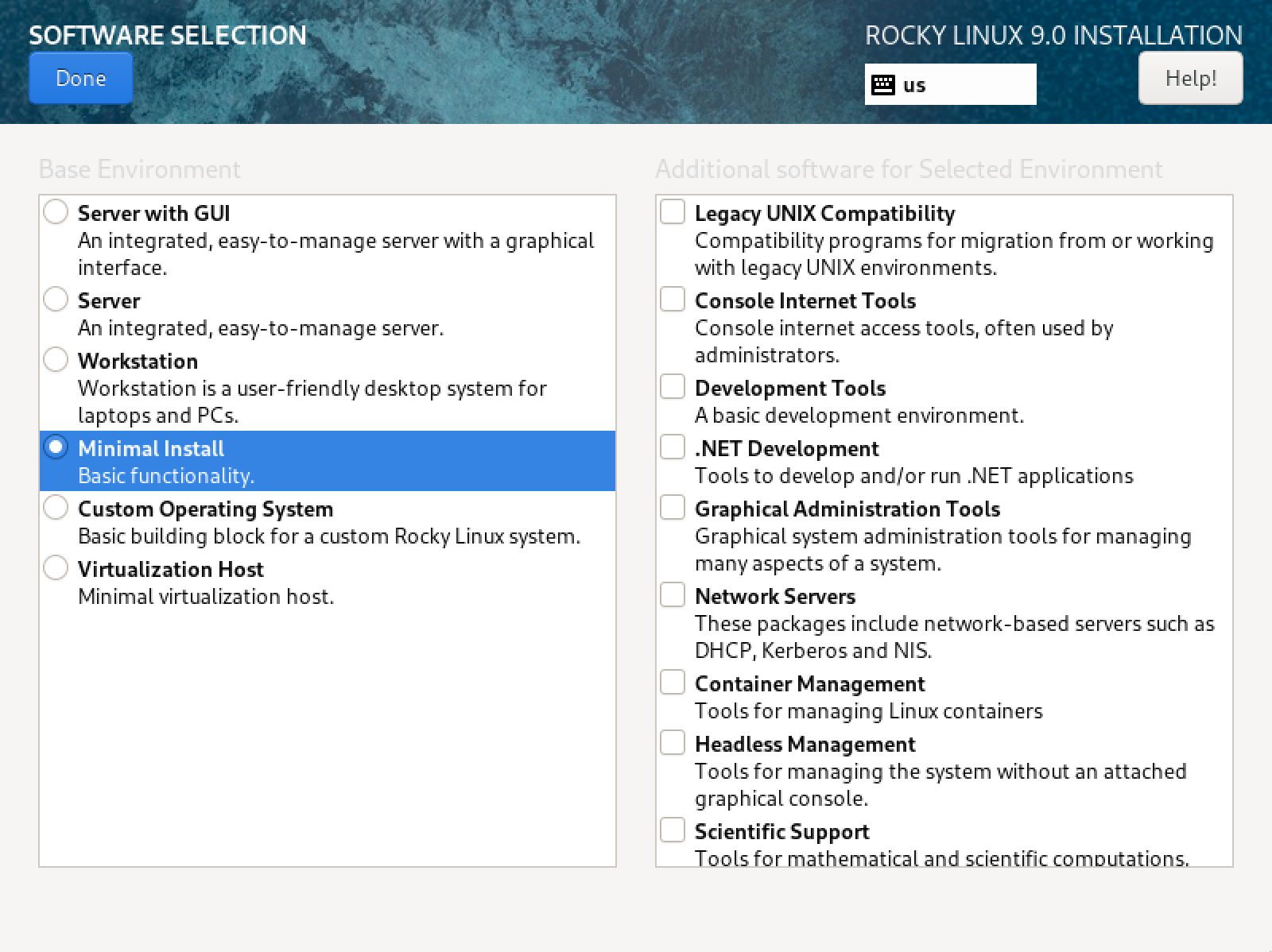Click the Minimal Install description row
The image size is (1272, 952).
click(x=328, y=461)
